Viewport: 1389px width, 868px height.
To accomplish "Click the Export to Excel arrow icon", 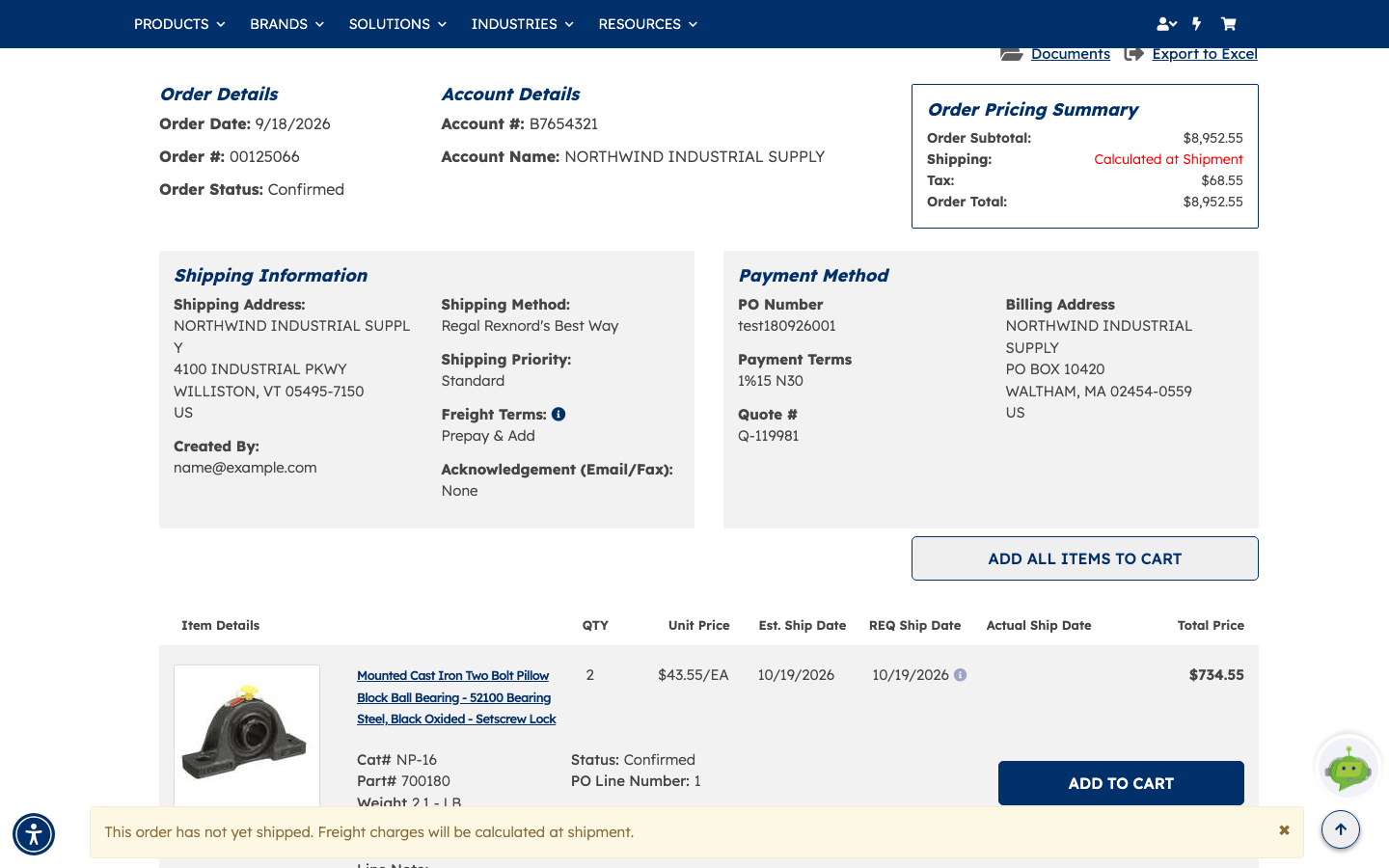I will tap(1134, 54).
